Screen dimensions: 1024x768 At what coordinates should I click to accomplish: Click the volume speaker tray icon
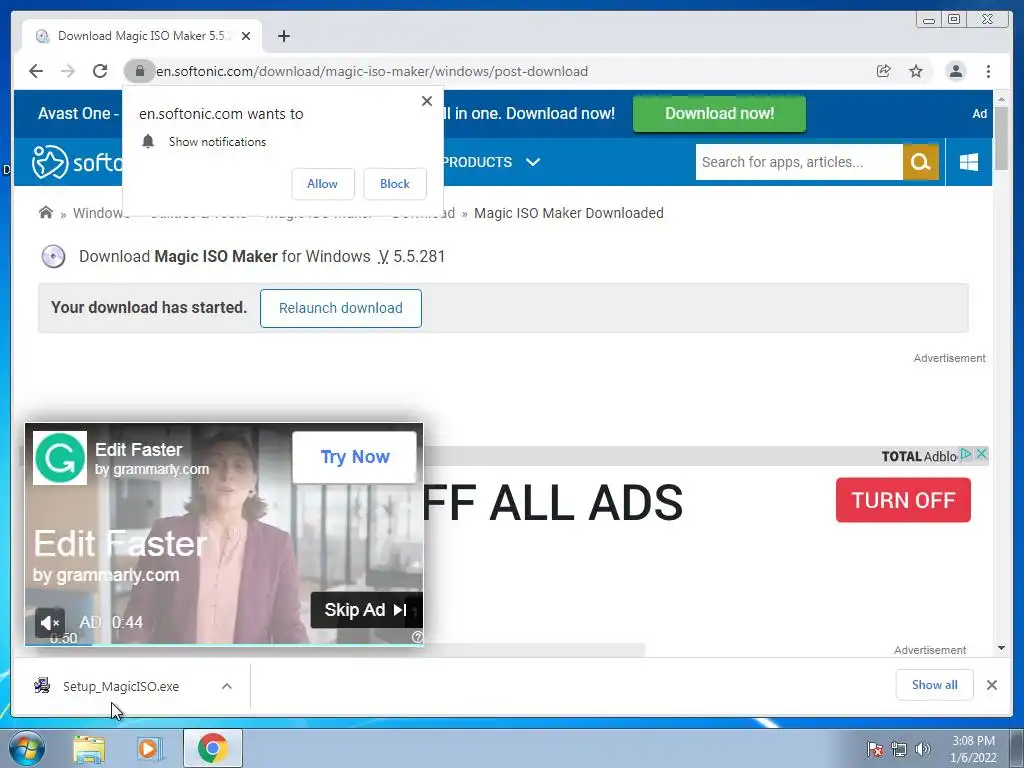(x=923, y=749)
